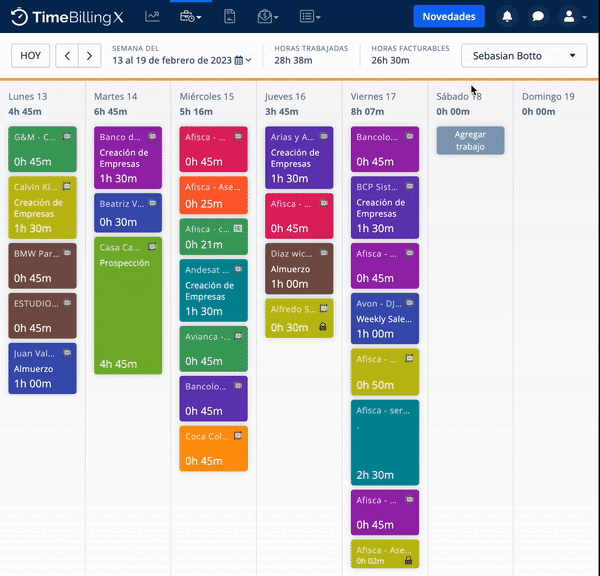Click the 'Domingo 19' day header
The image size is (600, 576).
[x=548, y=96]
